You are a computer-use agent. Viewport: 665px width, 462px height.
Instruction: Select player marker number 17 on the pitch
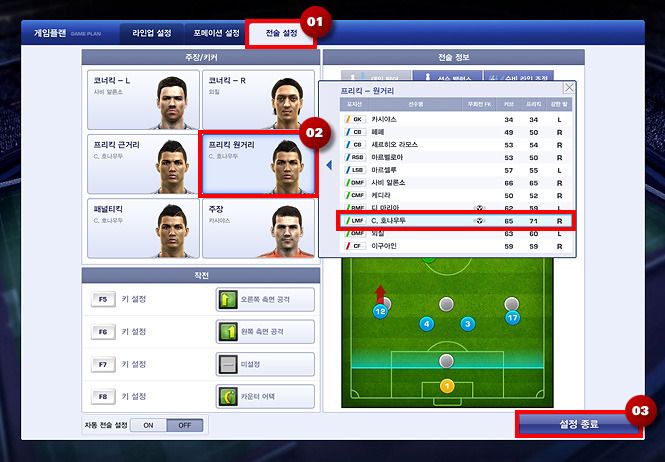(x=512, y=317)
